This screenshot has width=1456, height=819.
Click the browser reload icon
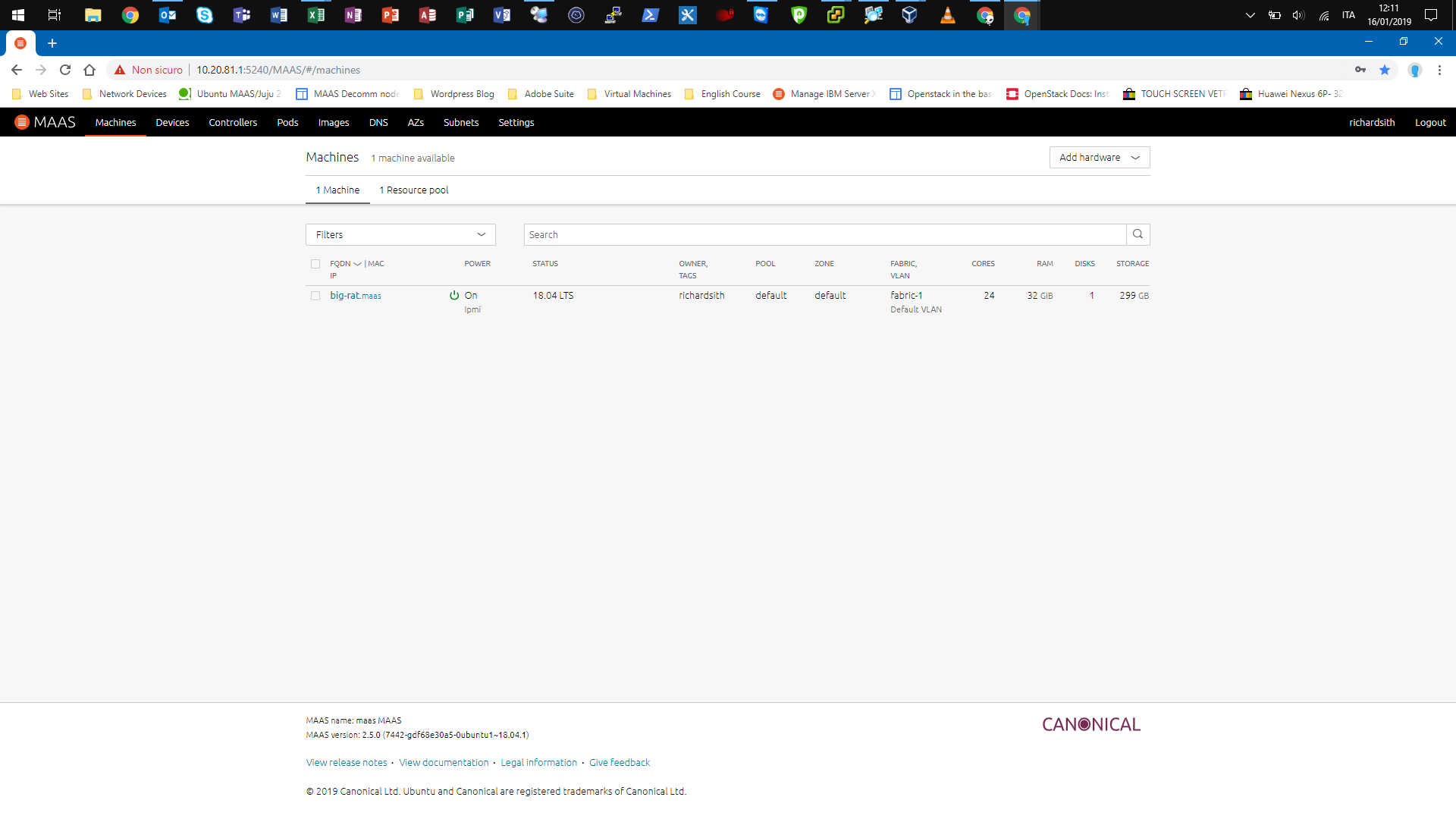[x=65, y=70]
